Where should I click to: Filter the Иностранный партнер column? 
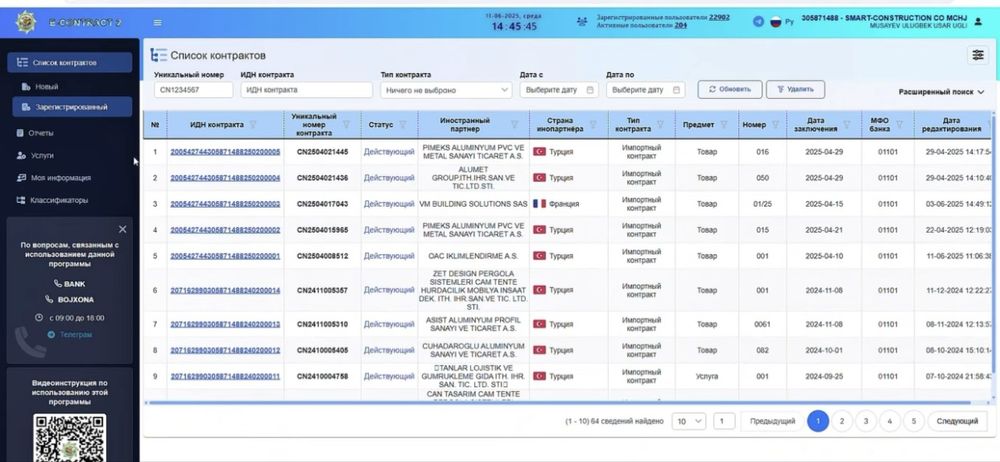[x=514, y=124]
